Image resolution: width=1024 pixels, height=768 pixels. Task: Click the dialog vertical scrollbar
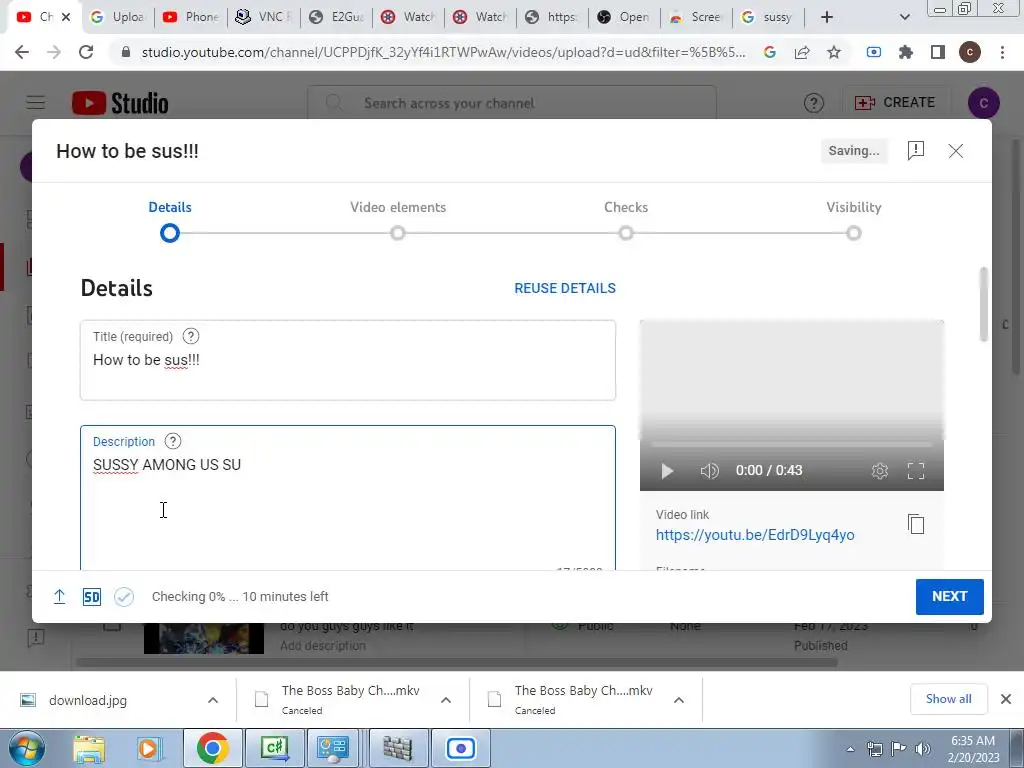[x=984, y=304]
